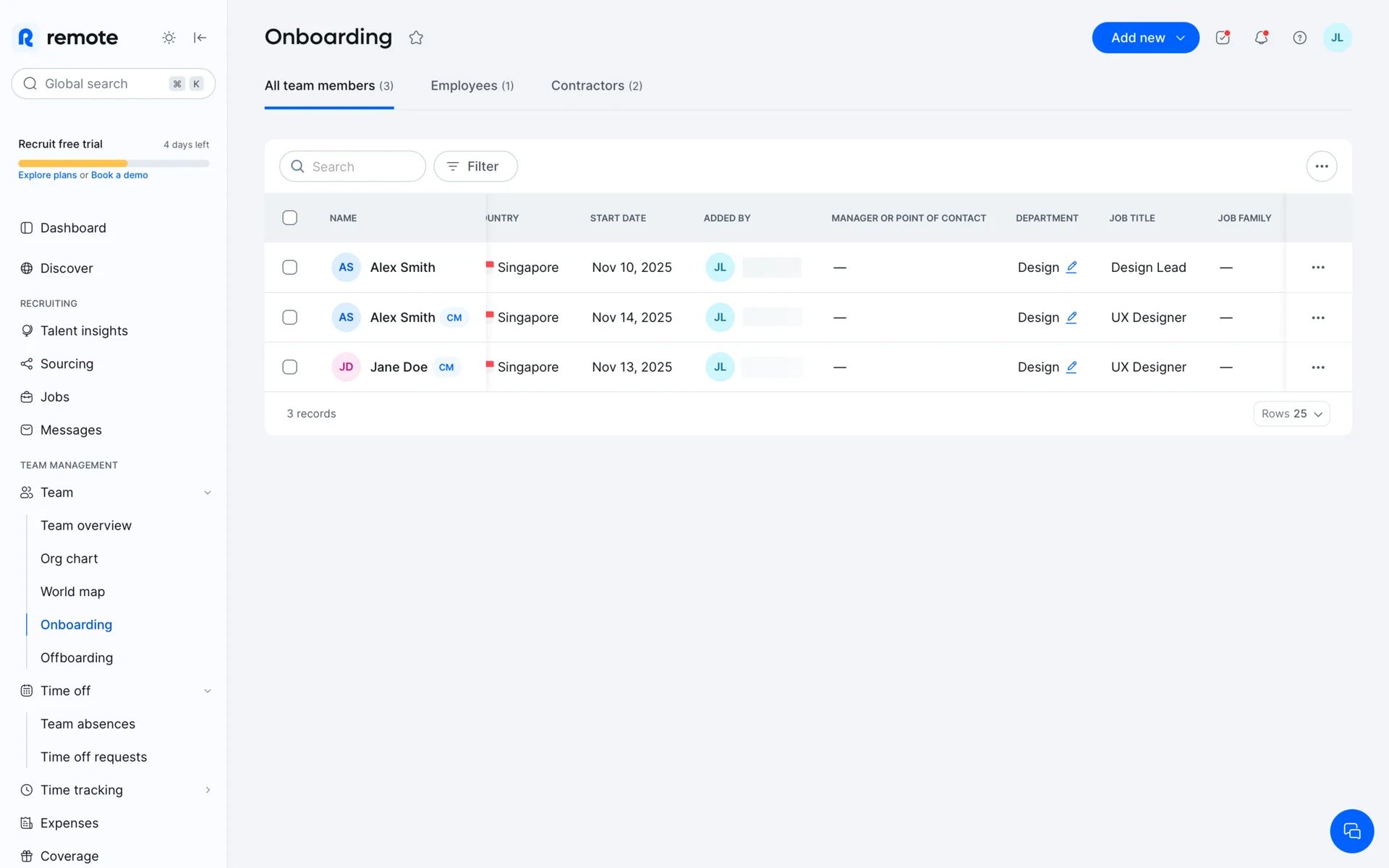Open row actions menu for Alex Smith Design Lead

pos(1318,268)
